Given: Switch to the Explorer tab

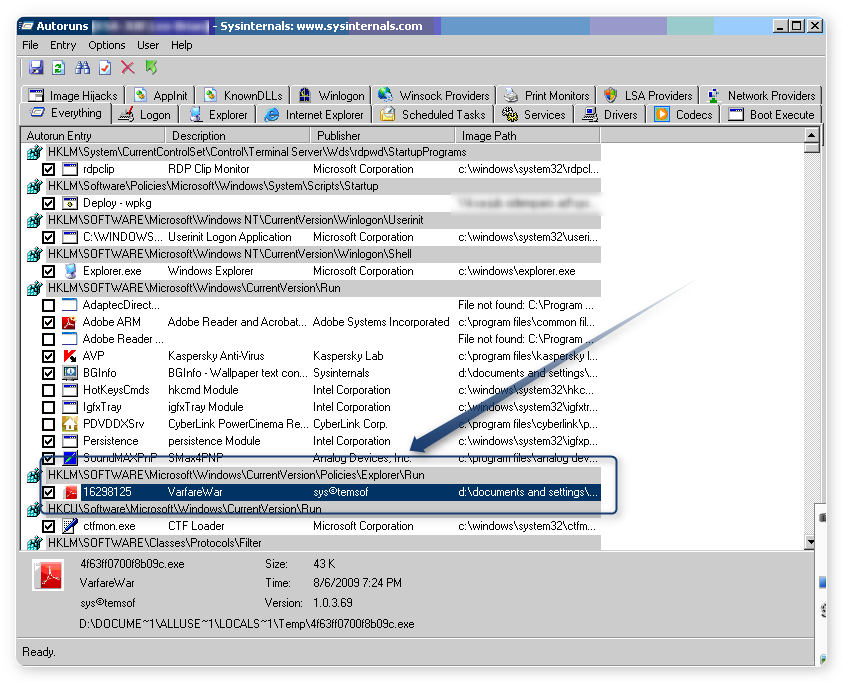Looking at the screenshot, I should 218,114.
